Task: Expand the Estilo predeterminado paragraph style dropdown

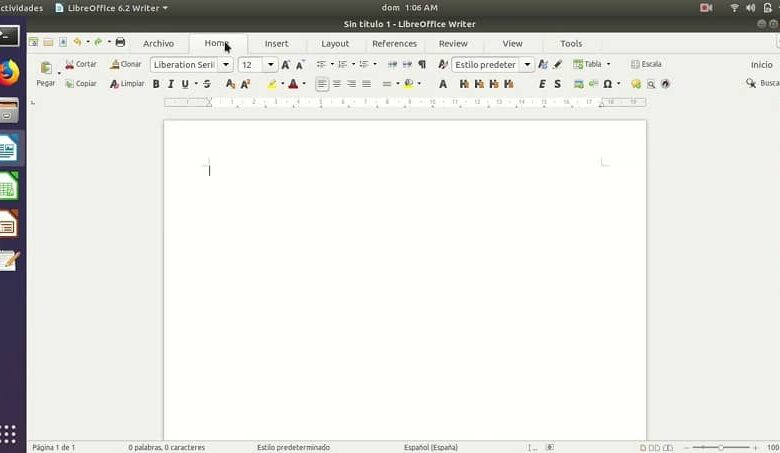Action: tap(527, 65)
